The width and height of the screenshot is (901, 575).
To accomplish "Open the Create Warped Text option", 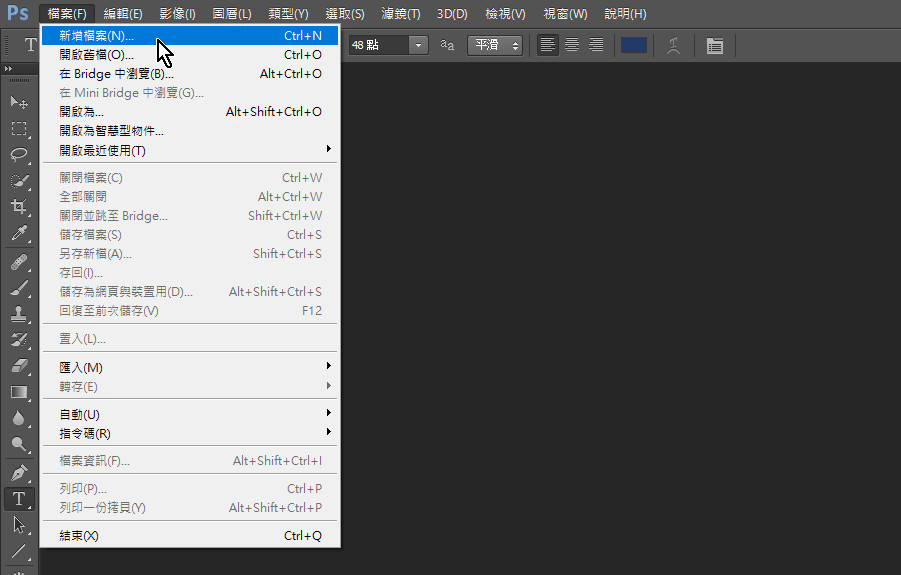I will point(673,45).
